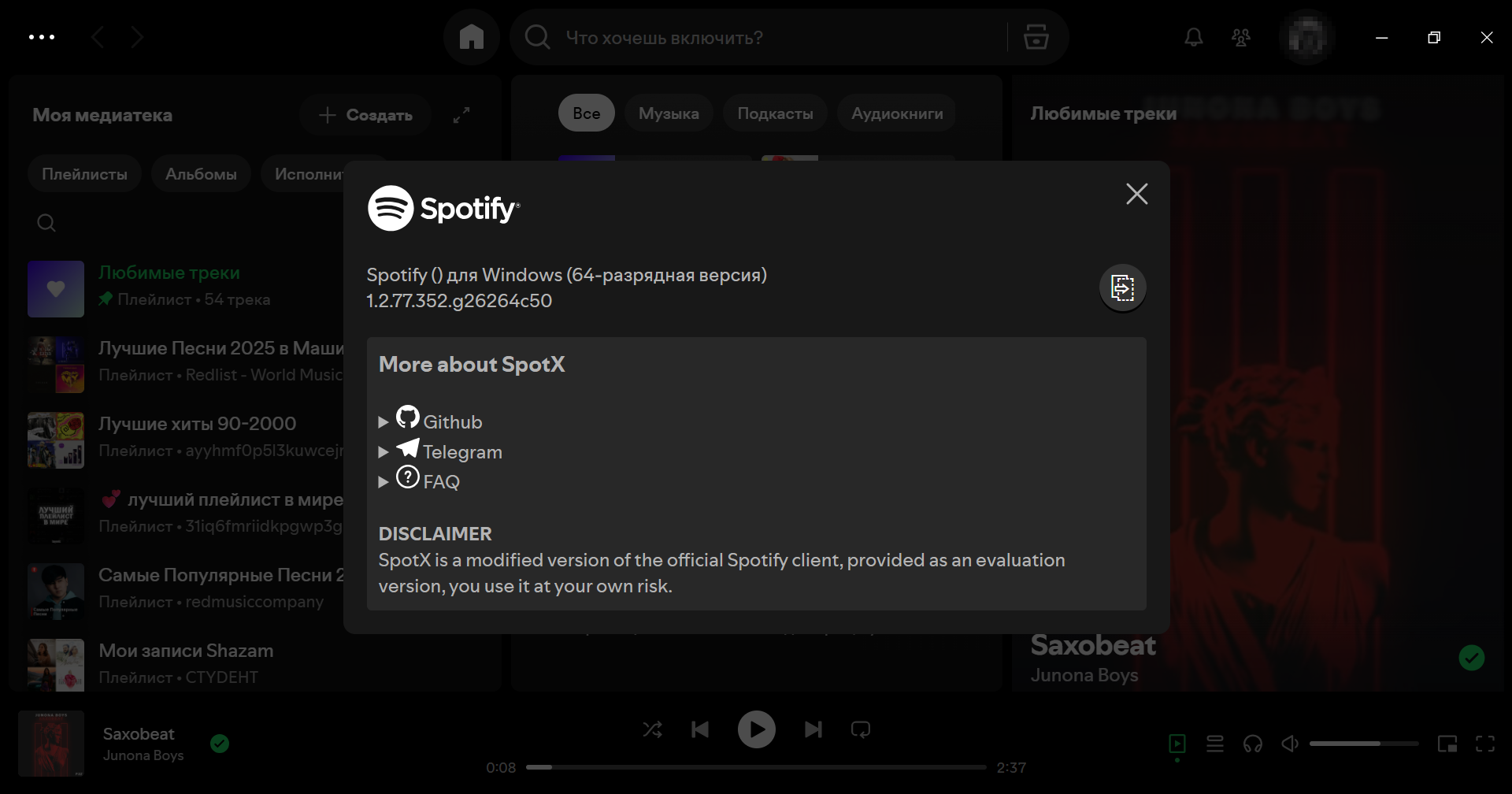The height and width of the screenshot is (794, 1512).
Task: Select the Все filter chip
Action: point(587,113)
